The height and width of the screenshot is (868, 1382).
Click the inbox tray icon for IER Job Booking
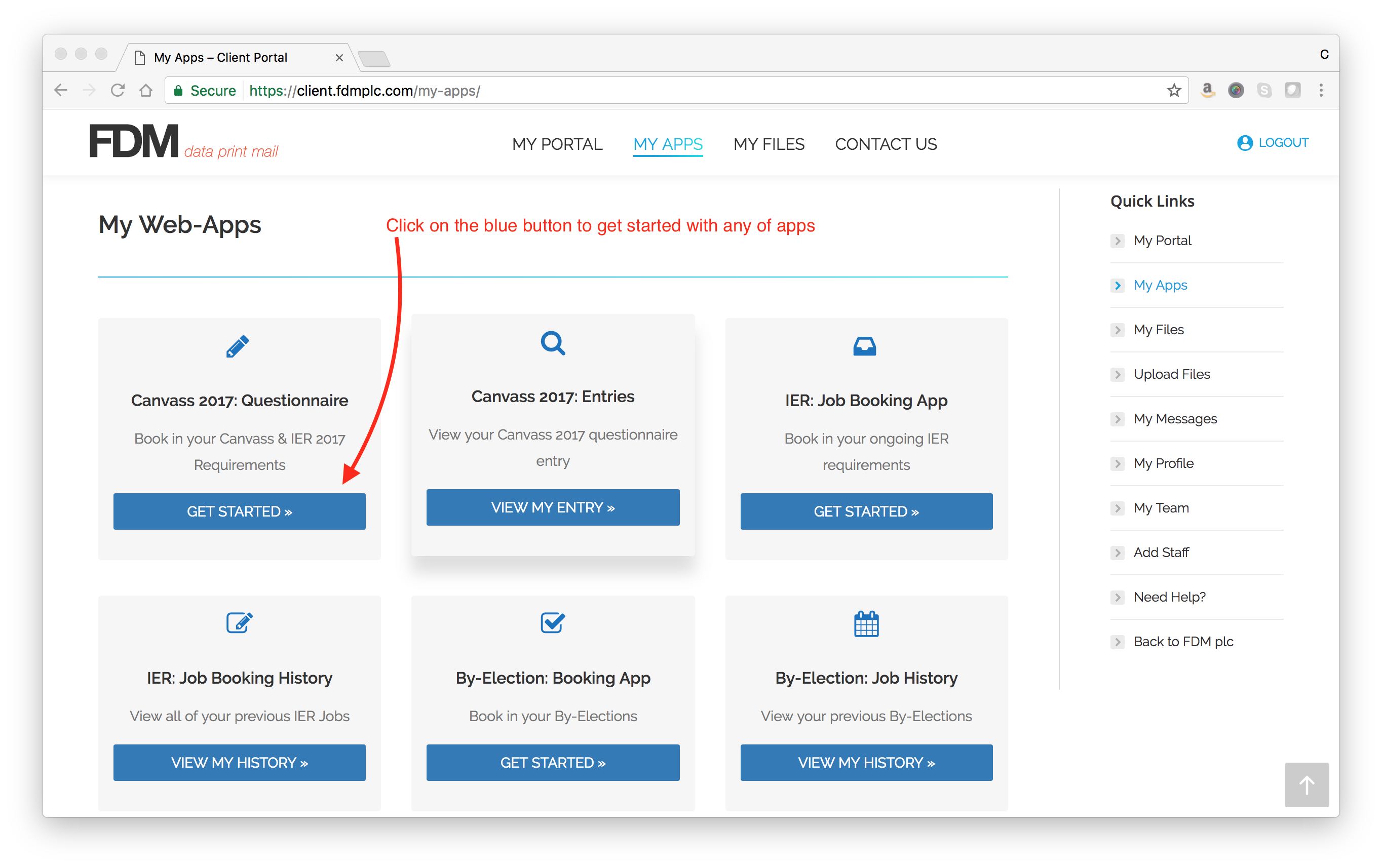pyautogui.click(x=864, y=346)
